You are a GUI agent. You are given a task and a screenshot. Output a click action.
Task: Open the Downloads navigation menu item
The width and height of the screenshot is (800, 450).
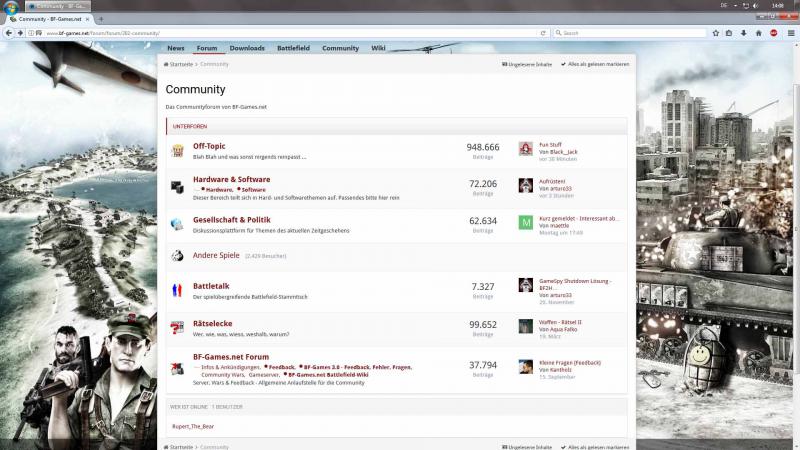(x=247, y=48)
